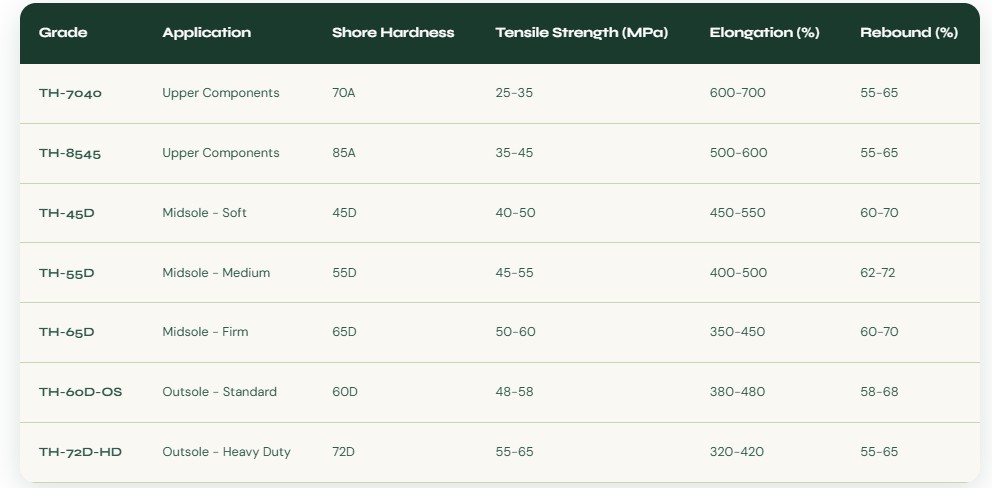The width and height of the screenshot is (992, 488).
Task: Select the Elongation (%) column header
Action: pyautogui.click(x=764, y=33)
